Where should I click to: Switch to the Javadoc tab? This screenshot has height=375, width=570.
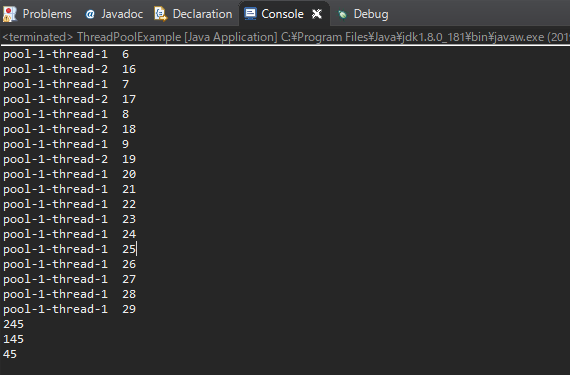click(x=114, y=14)
